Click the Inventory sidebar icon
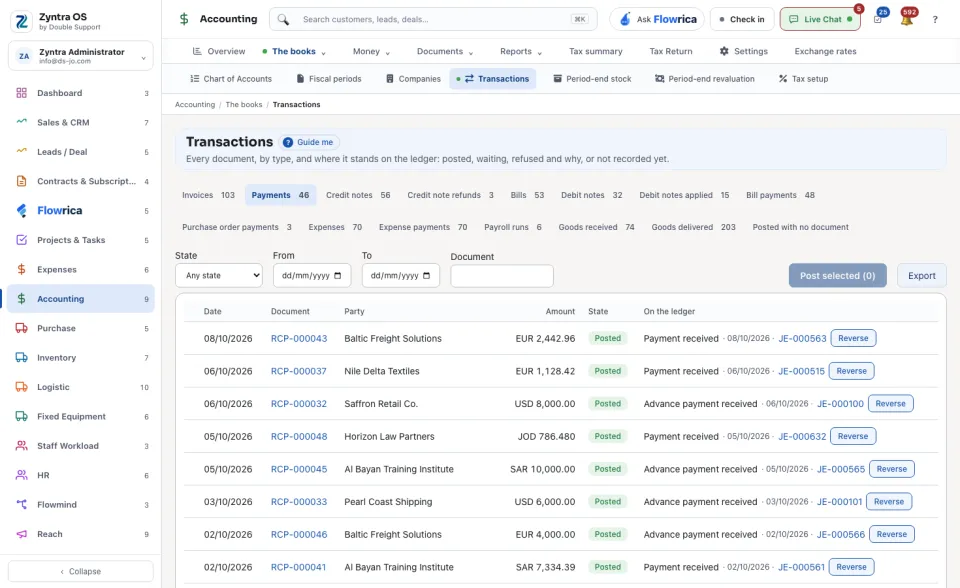960x588 pixels. click(x=21, y=358)
